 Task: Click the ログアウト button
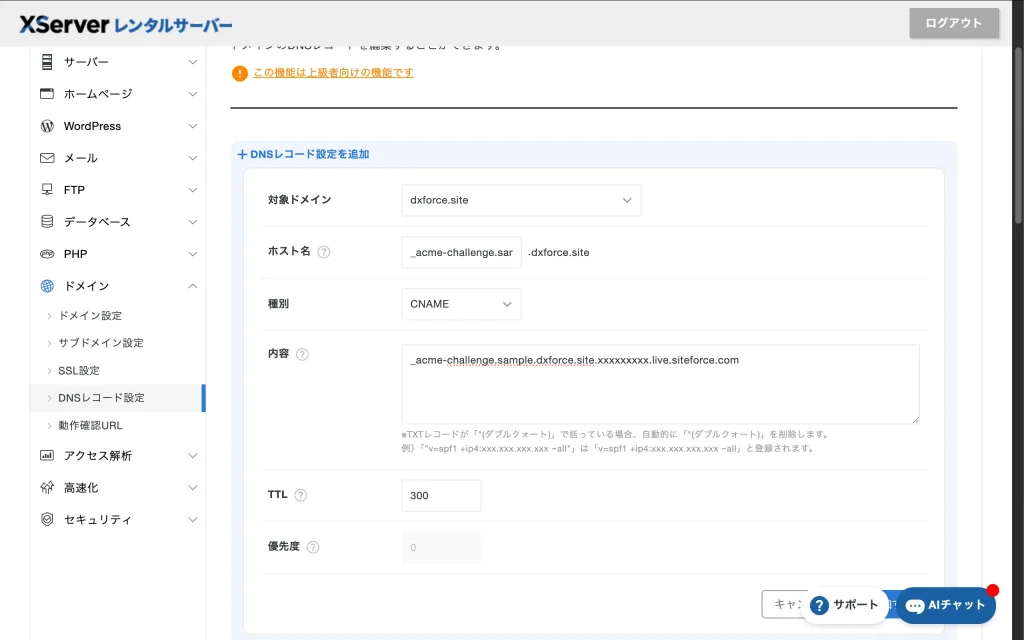(953, 23)
